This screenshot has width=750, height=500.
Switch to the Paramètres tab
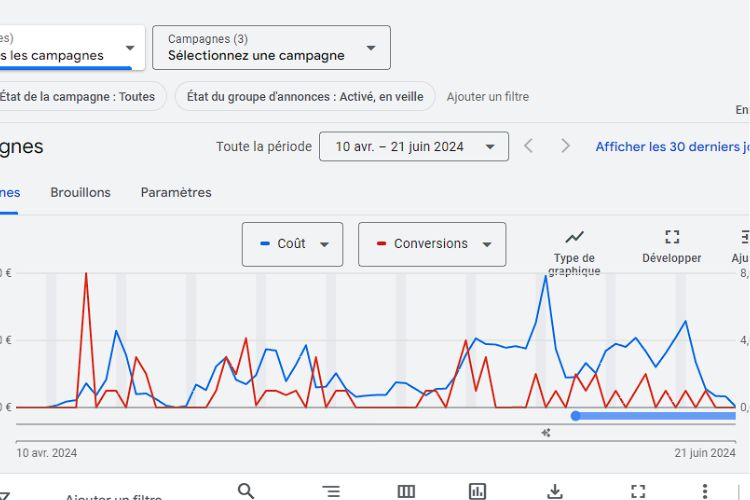(176, 192)
